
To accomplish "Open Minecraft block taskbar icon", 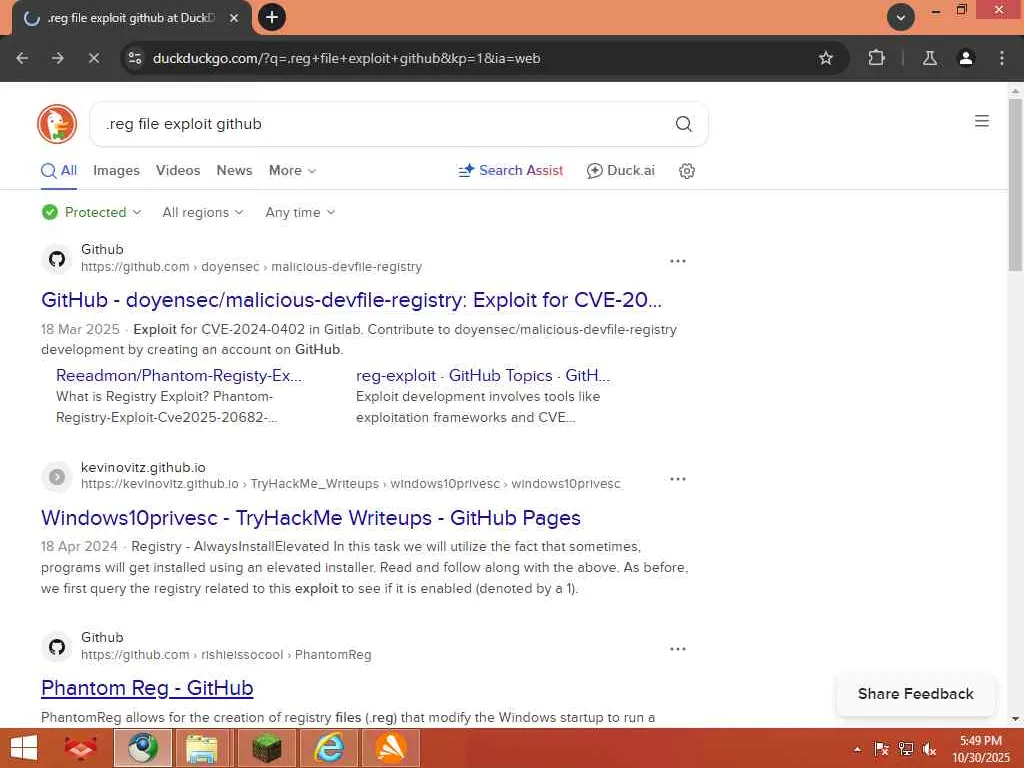I will 266,748.
